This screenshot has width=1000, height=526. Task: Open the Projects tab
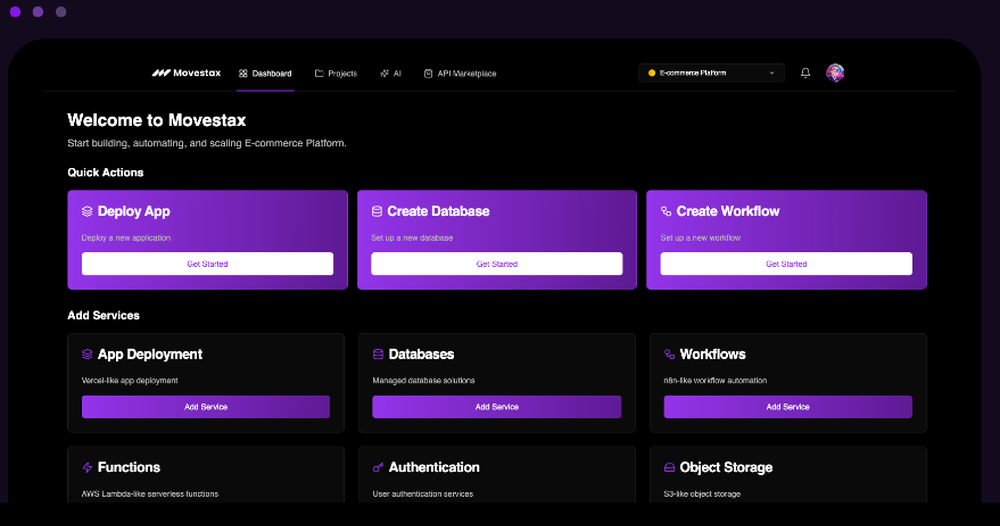click(x=336, y=74)
